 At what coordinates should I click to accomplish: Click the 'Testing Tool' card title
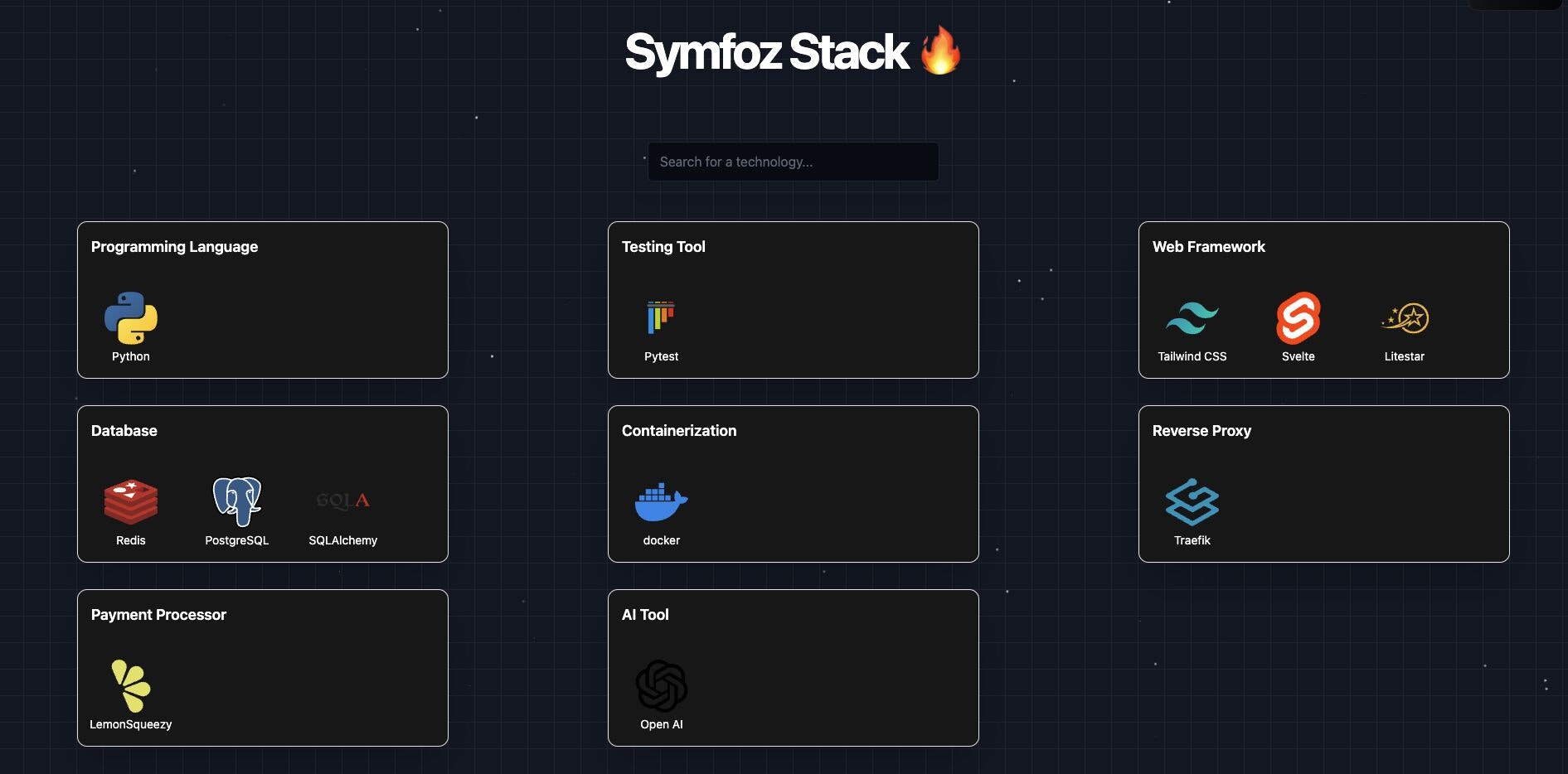(663, 247)
